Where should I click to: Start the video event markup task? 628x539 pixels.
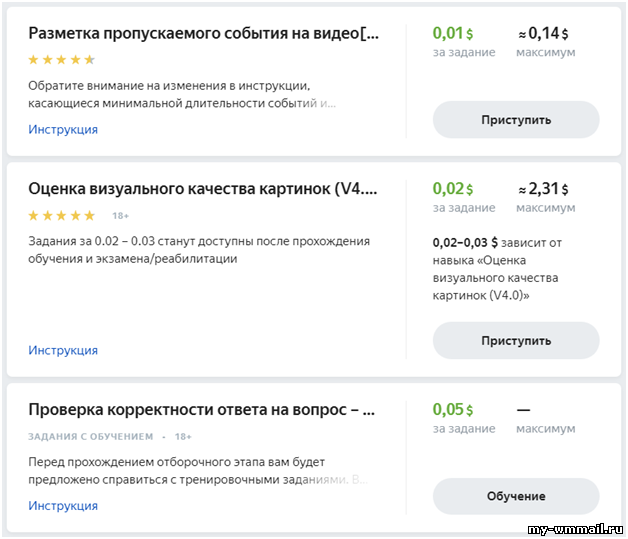coord(516,120)
